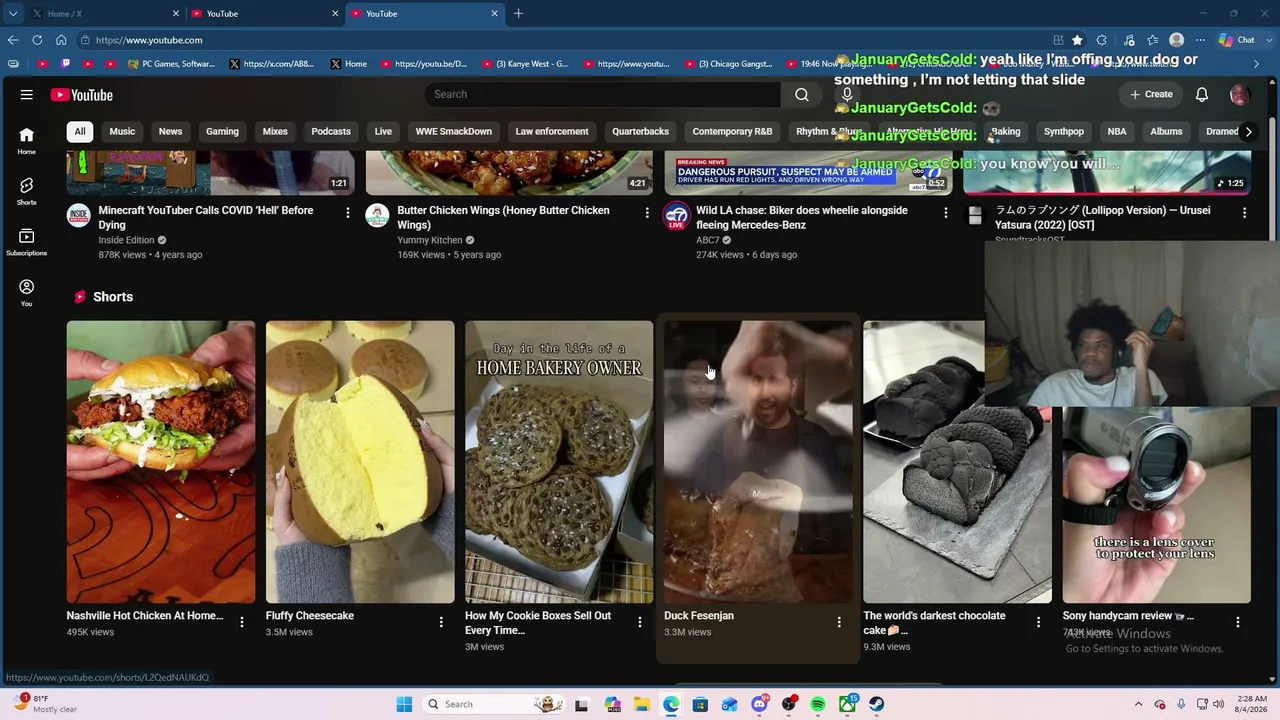Image resolution: width=1280 pixels, height=720 pixels.
Task: Click the Yummy Kitchen channel avatar
Action: click(377, 215)
